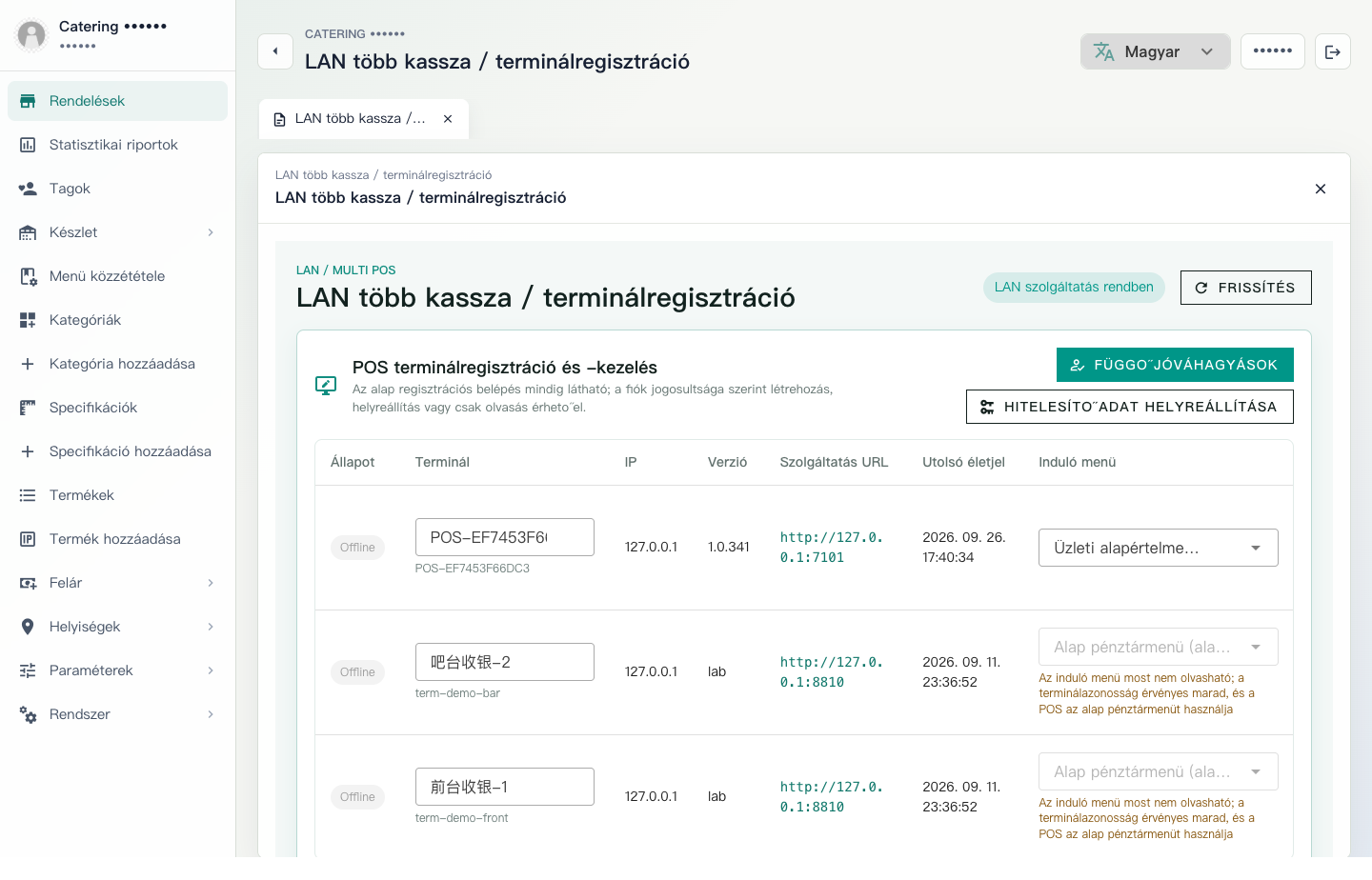The height and width of the screenshot is (880, 1372).
Task: Go back with the header arrow button
Action: click(x=275, y=51)
